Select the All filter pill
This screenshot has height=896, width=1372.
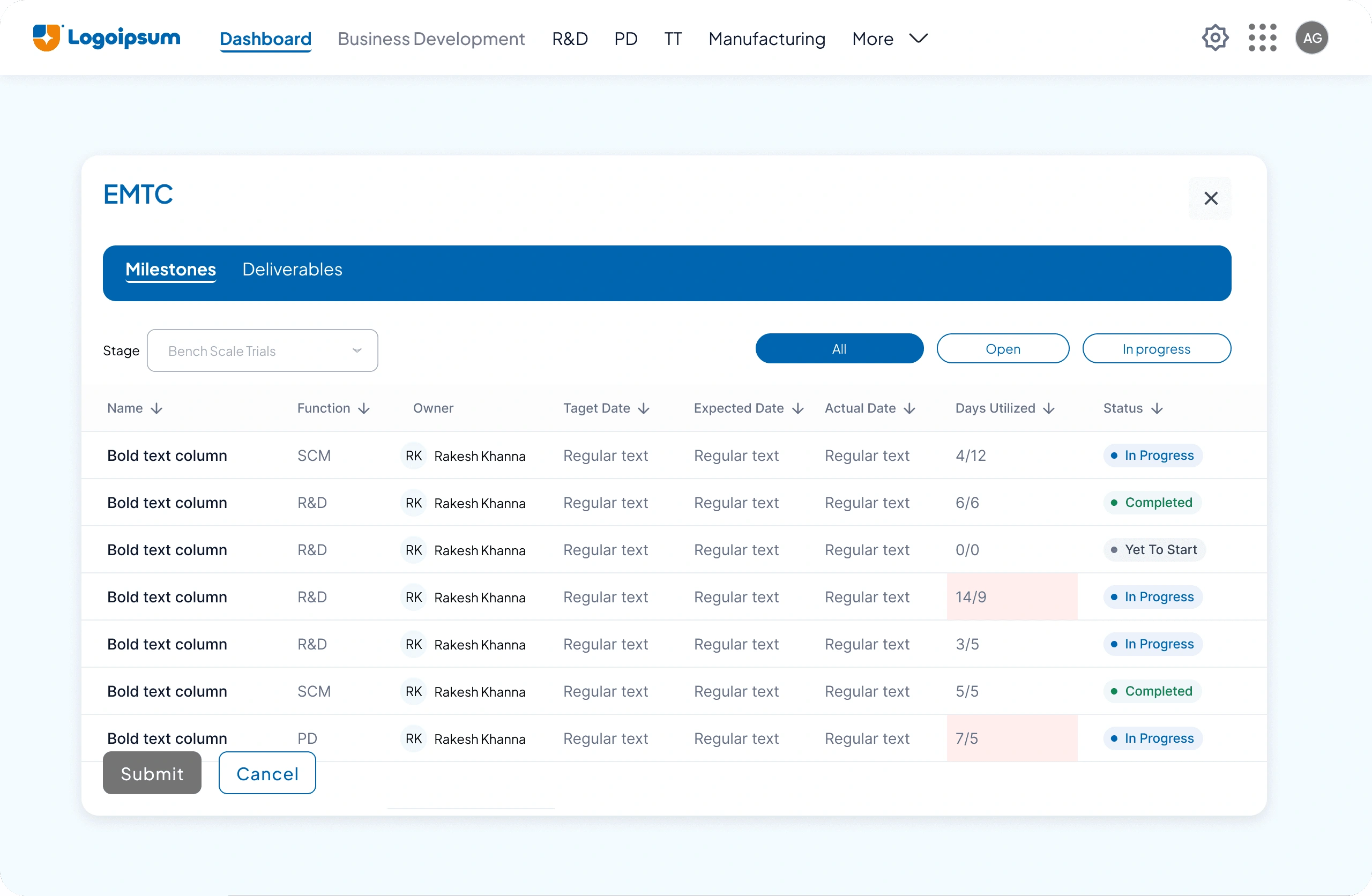(x=839, y=349)
